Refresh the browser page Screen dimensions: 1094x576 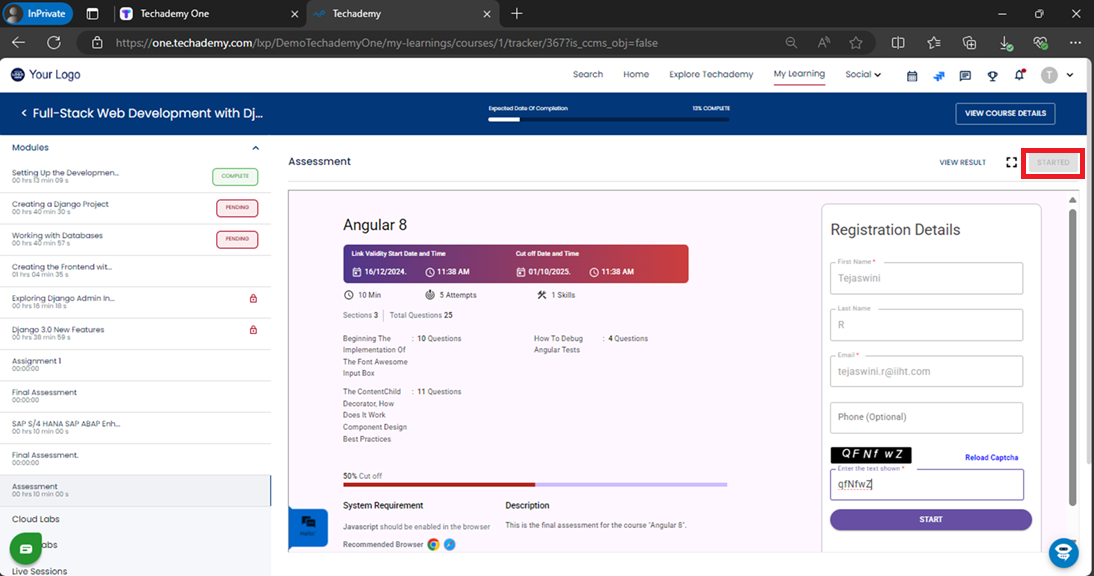coord(54,43)
